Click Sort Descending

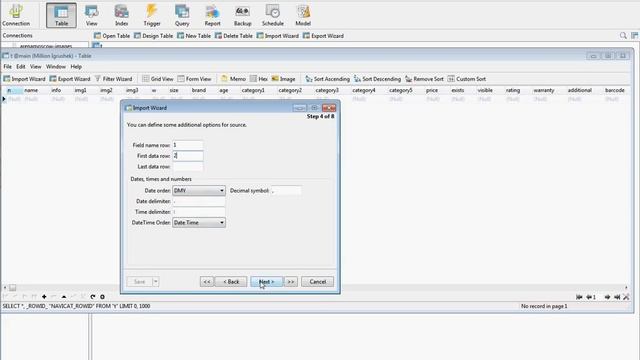point(378,79)
